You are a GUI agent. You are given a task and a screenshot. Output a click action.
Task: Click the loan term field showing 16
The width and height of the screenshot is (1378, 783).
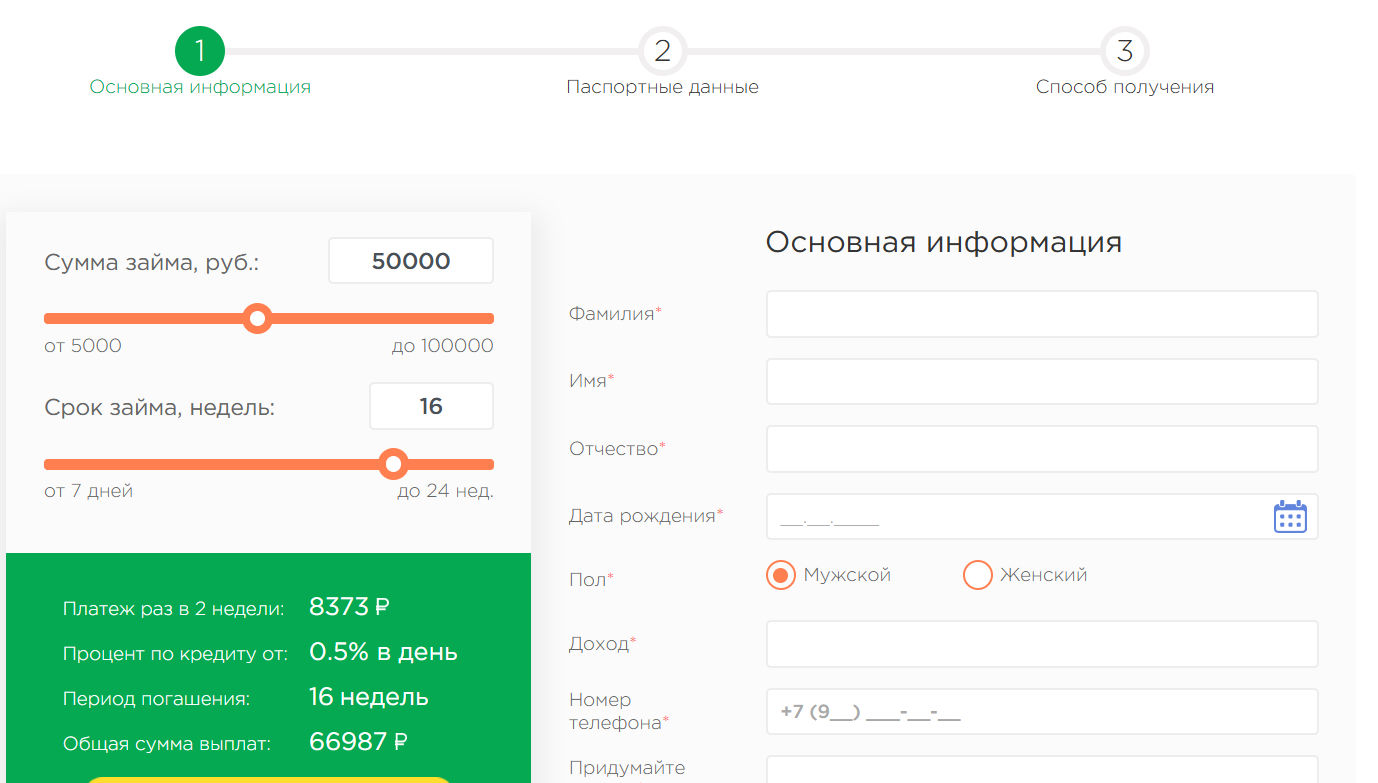431,406
